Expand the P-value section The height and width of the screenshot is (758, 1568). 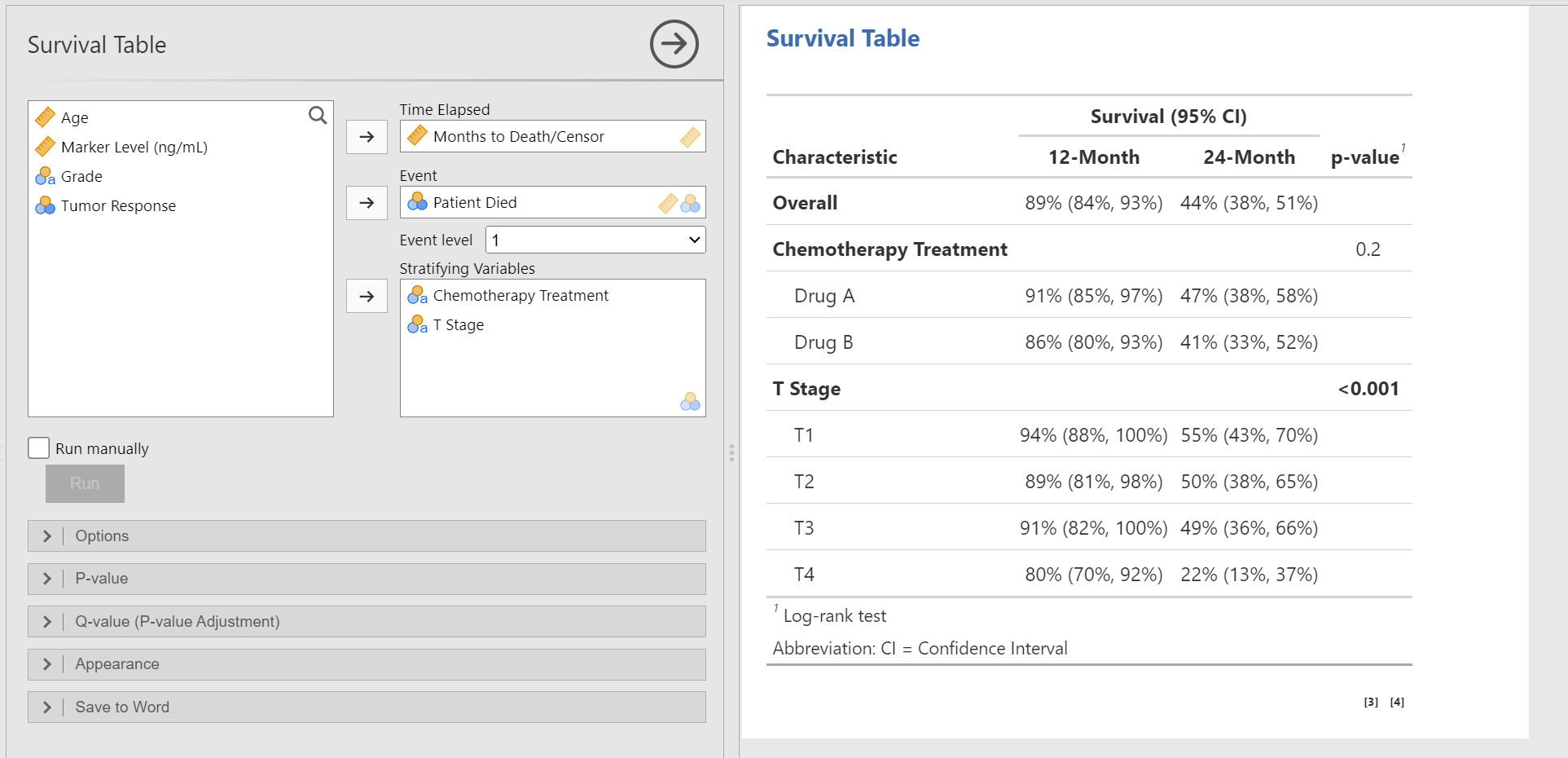[x=367, y=579]
